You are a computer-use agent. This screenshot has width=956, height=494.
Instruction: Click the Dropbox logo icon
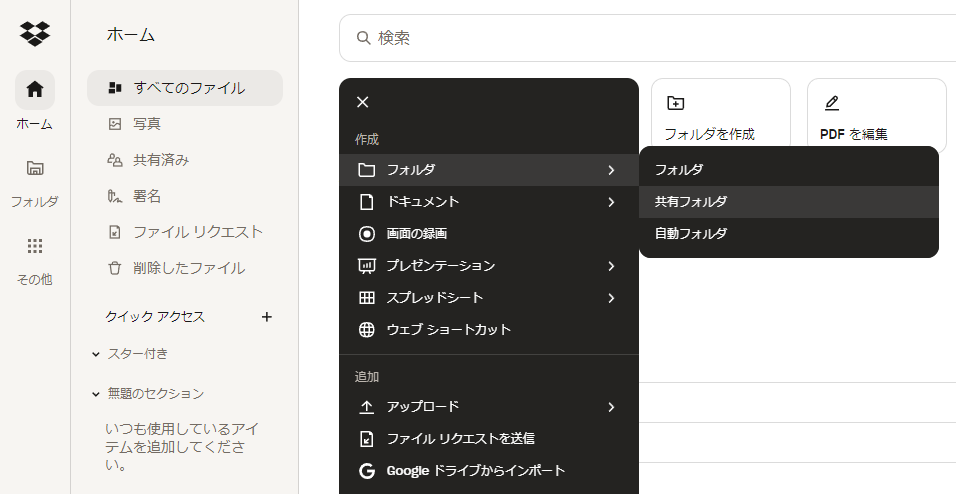[35, 34]
